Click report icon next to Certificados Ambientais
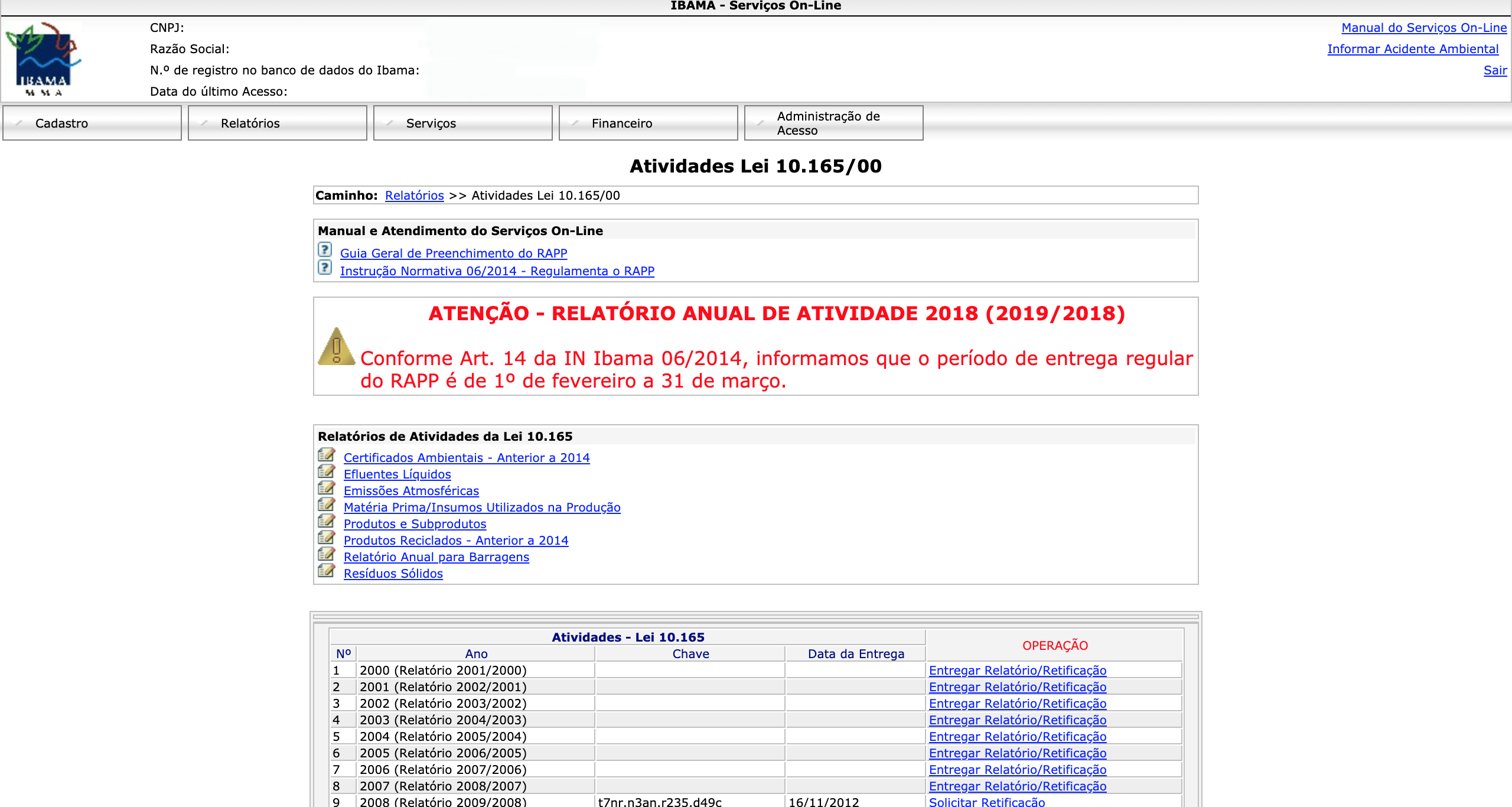Screen dimensions: 1512x807 coord(327,455)
